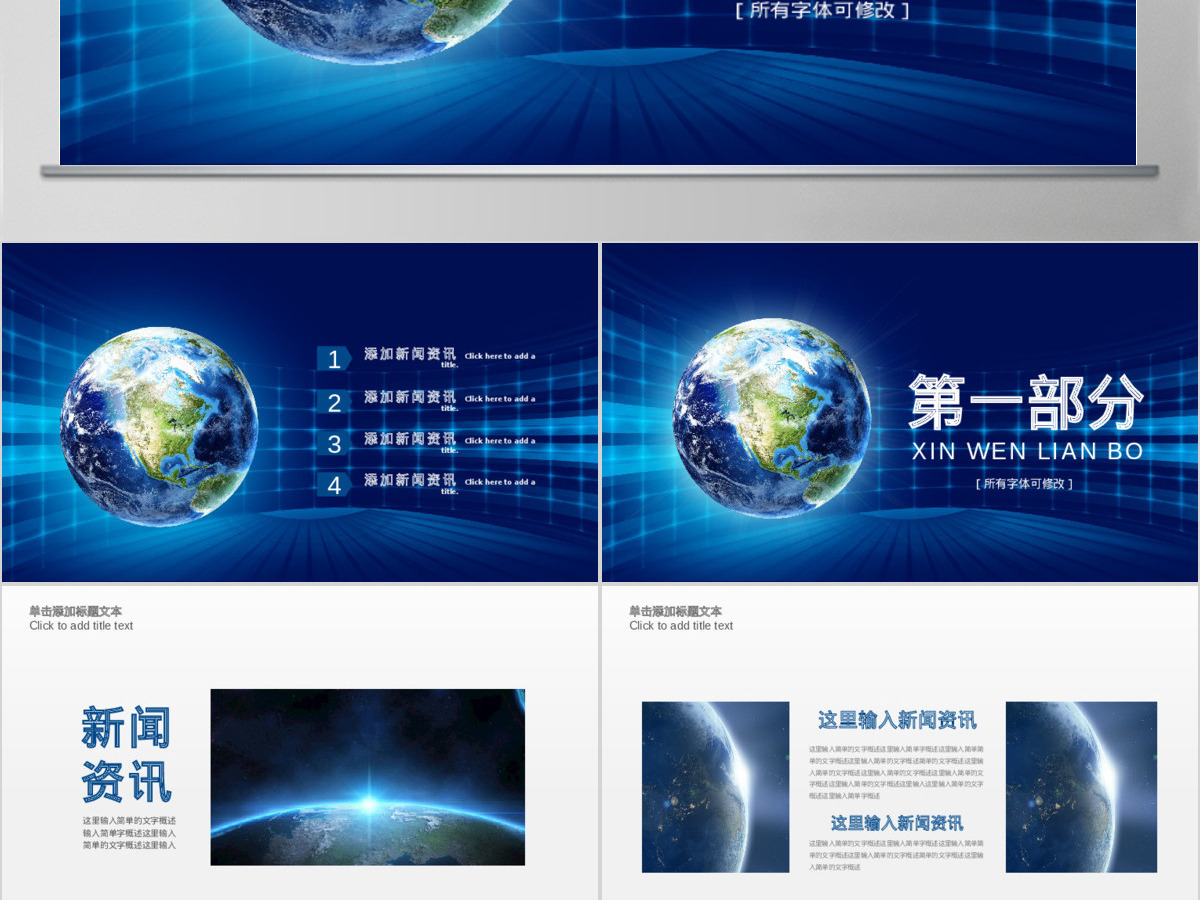Click the number 2 agenda marker

tap(334, 402)
